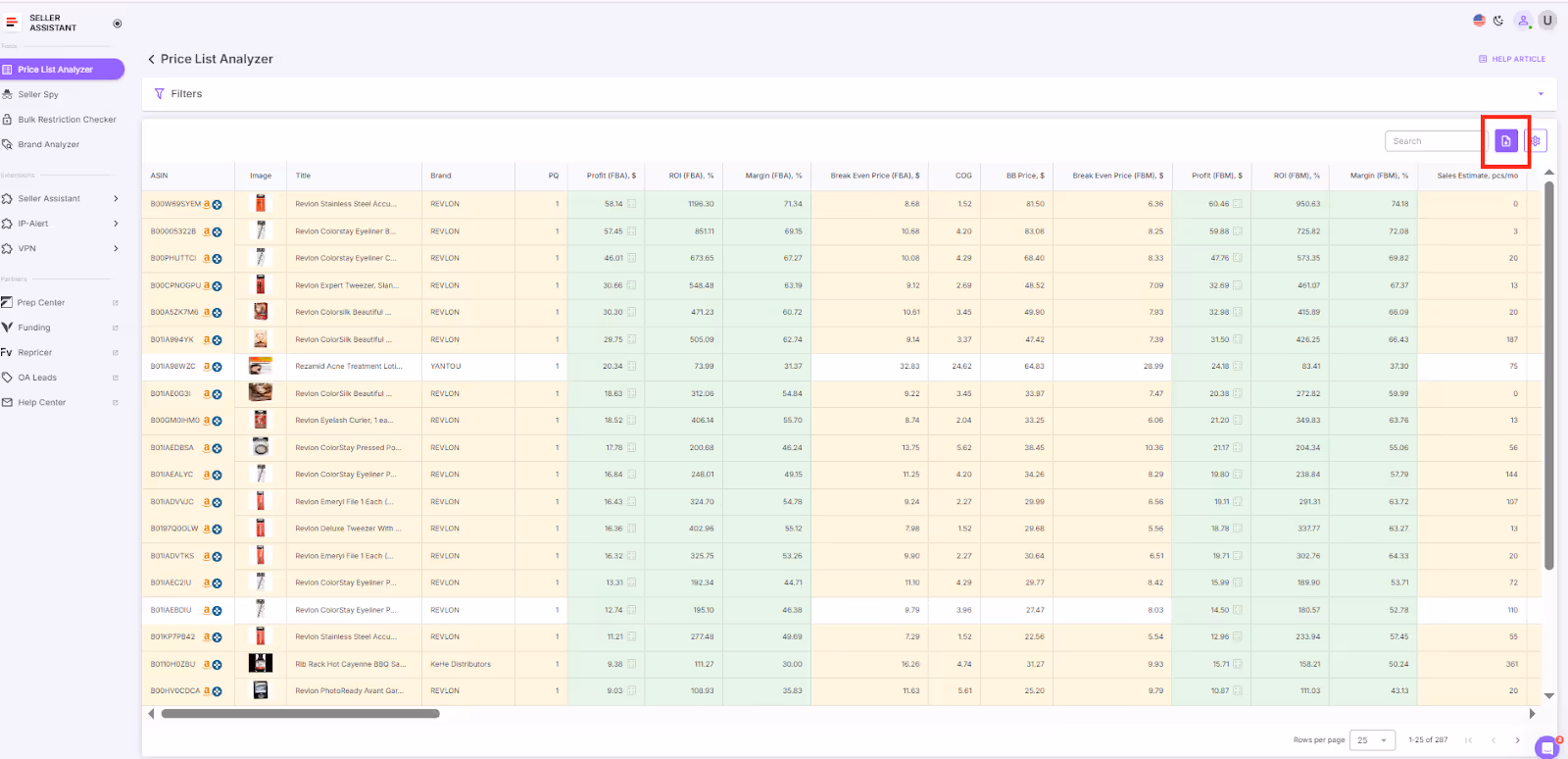1568x759 pixels.
Task: Open OA Leads external link icon
Action: [115, 378]
